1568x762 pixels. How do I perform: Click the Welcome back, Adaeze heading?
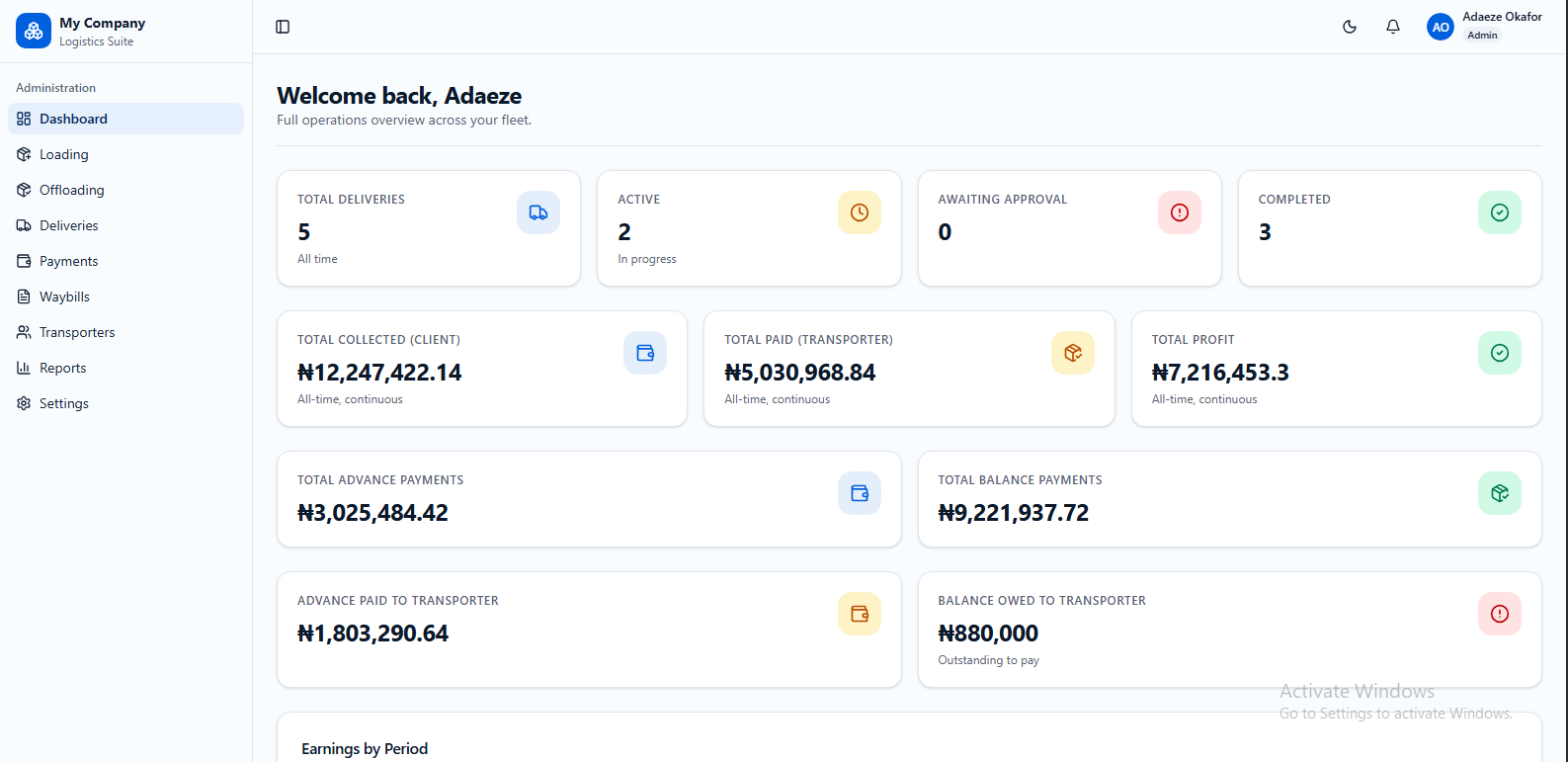pos(399,96)
